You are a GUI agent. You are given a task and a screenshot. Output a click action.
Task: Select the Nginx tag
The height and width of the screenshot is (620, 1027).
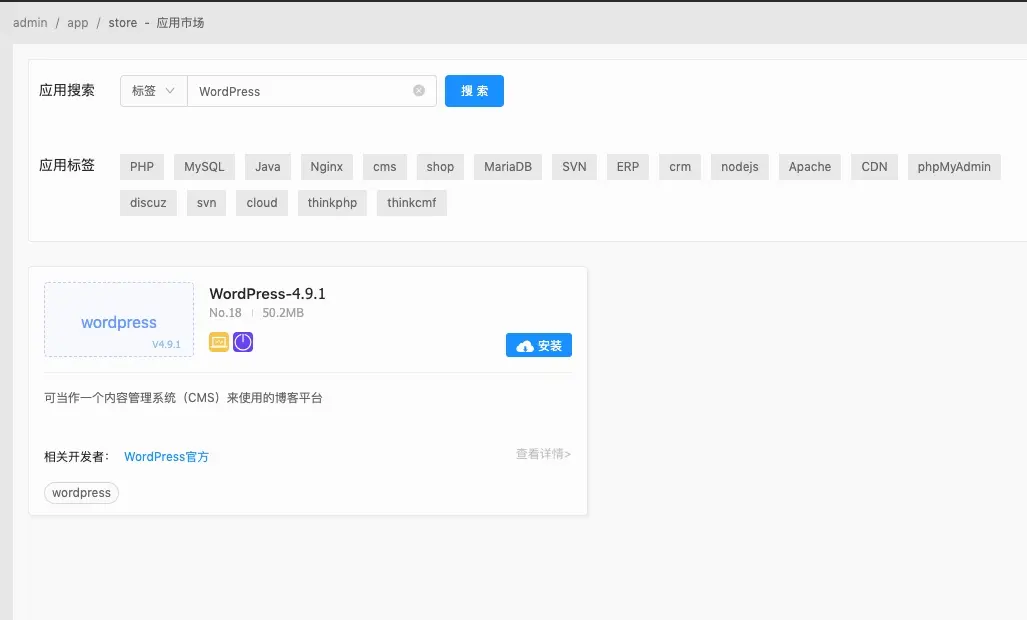point(326,167)
